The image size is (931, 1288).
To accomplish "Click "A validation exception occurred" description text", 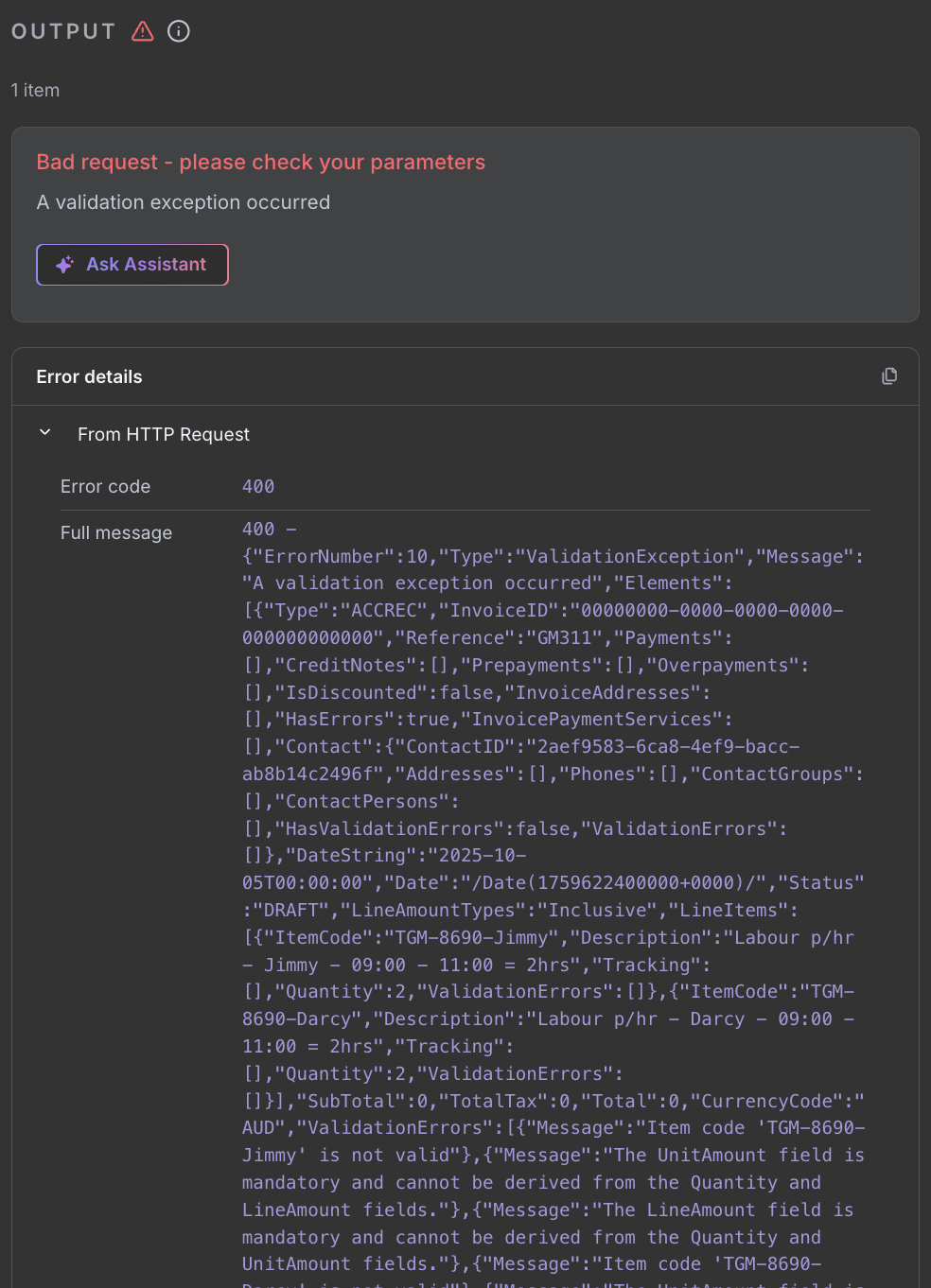I will [x=183, y=202].
